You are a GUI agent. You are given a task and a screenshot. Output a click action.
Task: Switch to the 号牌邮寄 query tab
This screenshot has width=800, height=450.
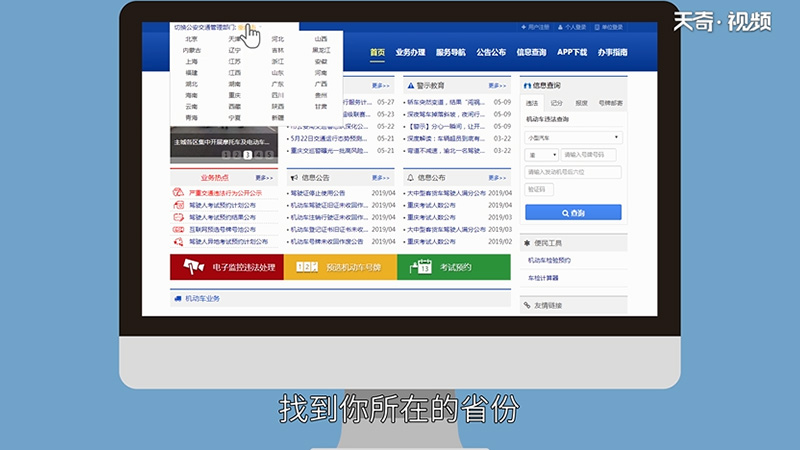610,103
